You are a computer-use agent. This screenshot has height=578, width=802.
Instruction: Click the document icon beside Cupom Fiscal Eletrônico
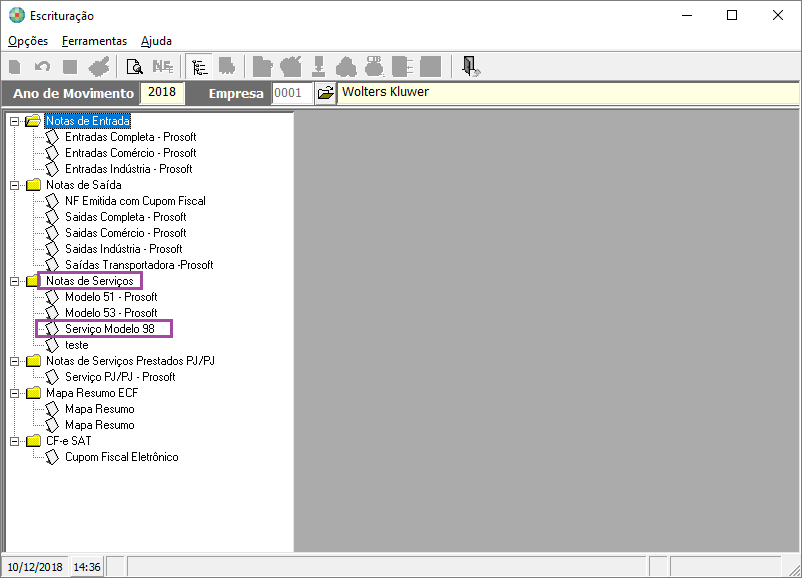[53, 457]
